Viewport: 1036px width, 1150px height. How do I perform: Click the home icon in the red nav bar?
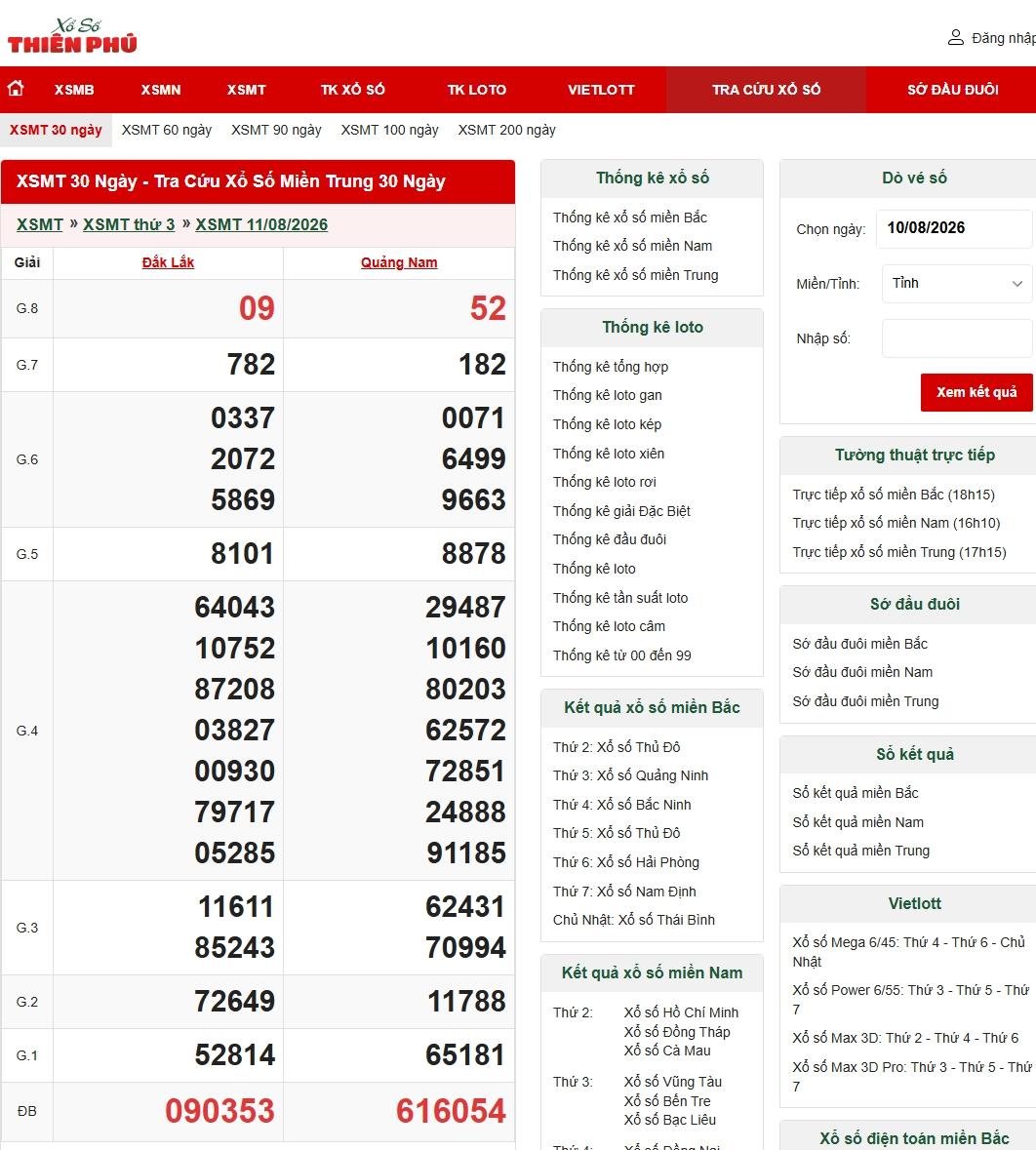pyautogui.click(x=16, y=89)
